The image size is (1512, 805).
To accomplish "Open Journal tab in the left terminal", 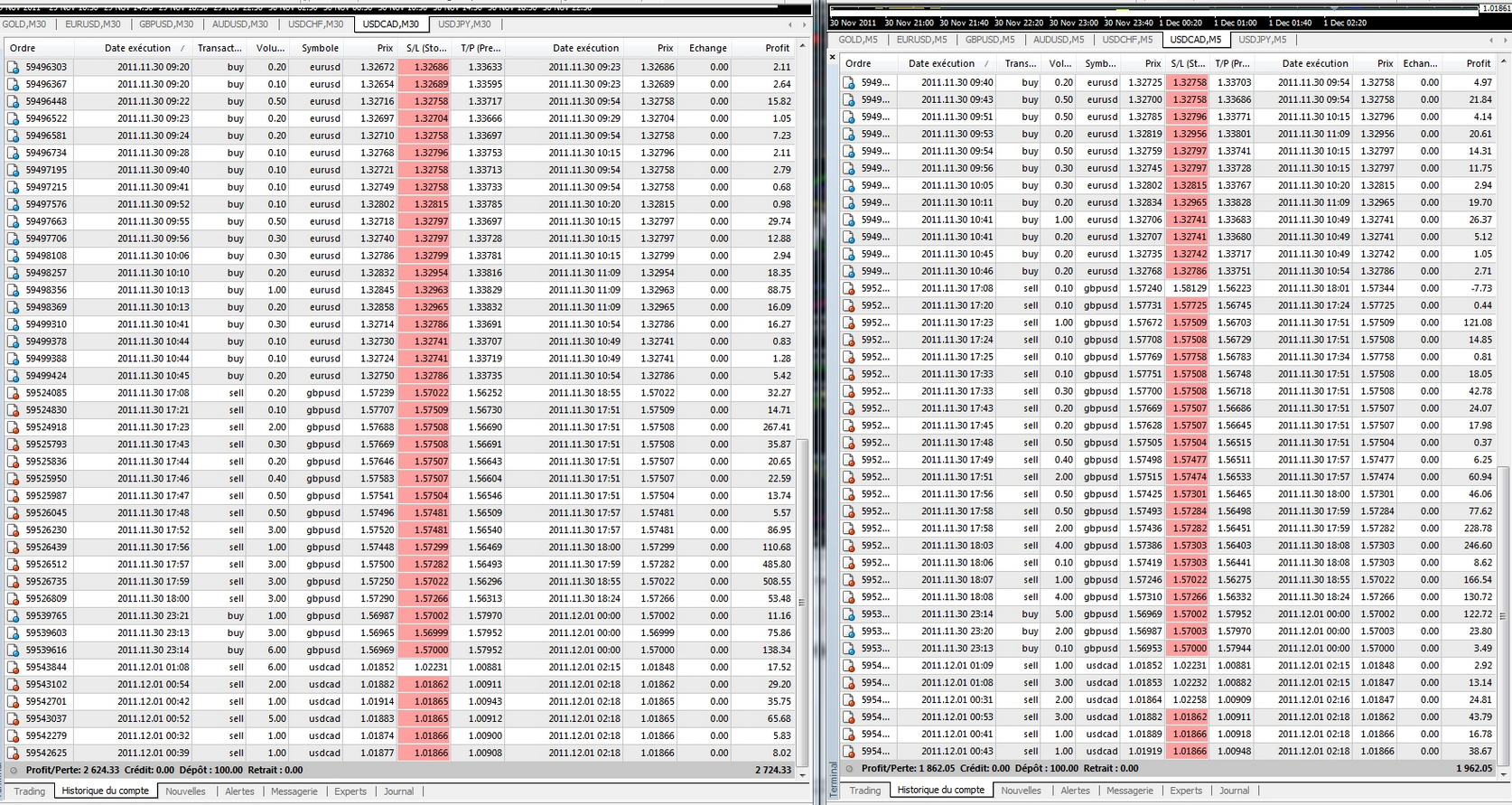I will tap(398, 791).
